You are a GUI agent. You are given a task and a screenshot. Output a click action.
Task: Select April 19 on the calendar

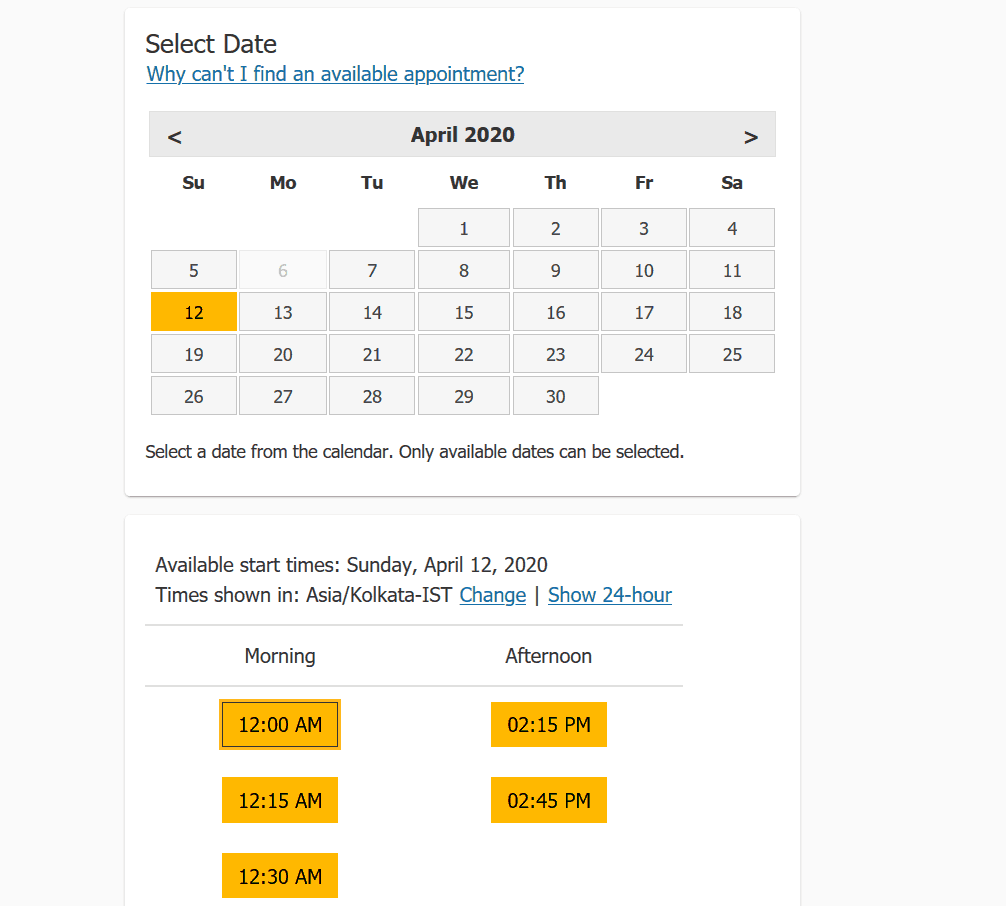pyautogui.click(x=193, y=353)
